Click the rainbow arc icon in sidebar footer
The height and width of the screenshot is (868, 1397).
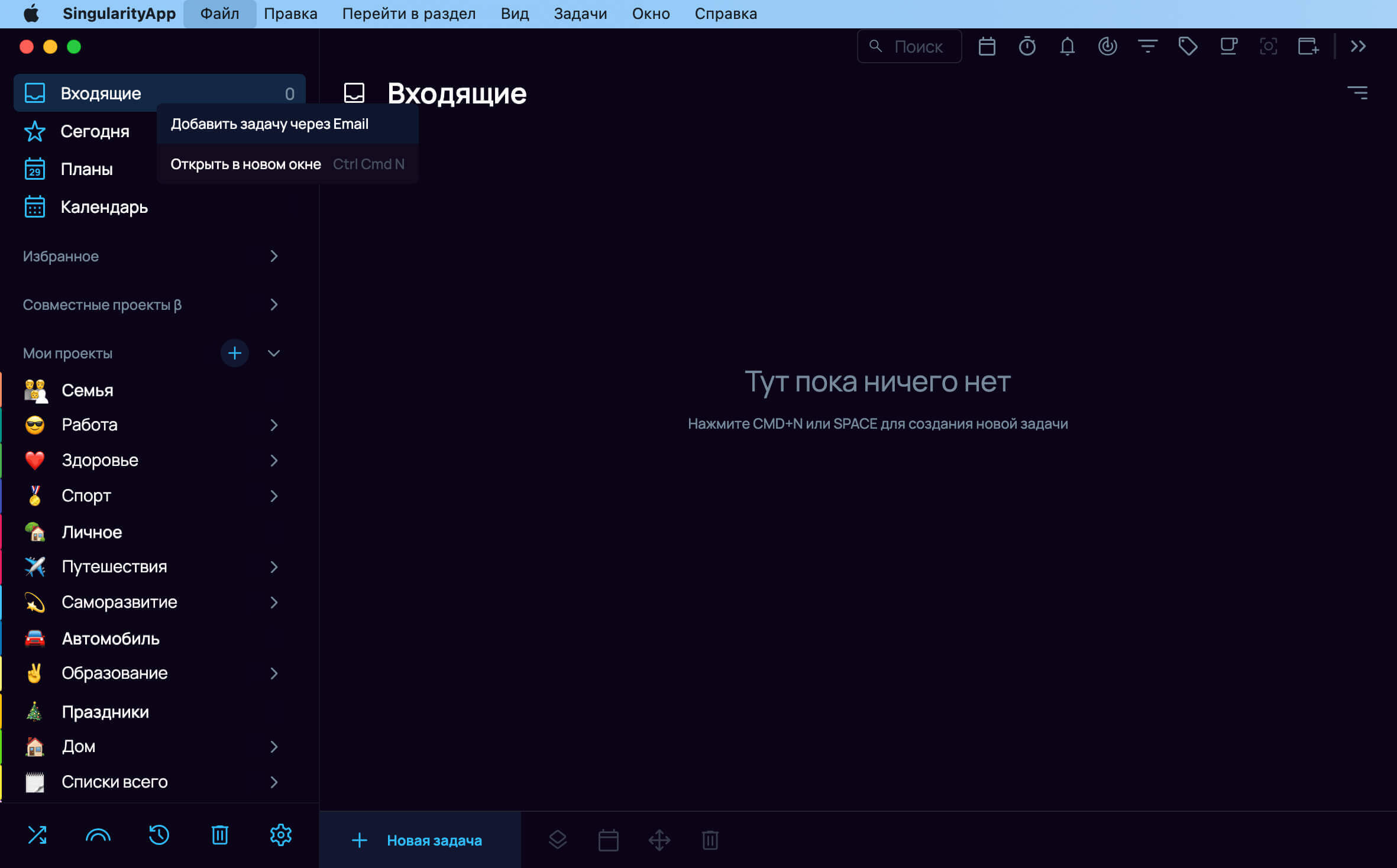tap(98, 835)
